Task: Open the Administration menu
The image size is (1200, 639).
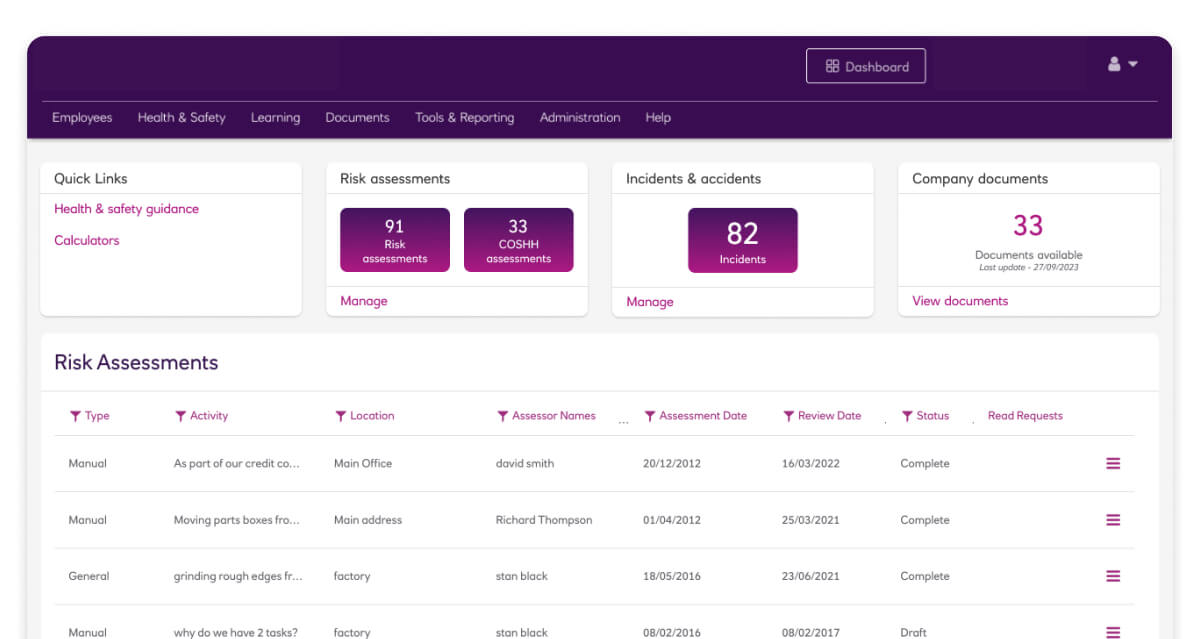Action: (x=580, y=117)
